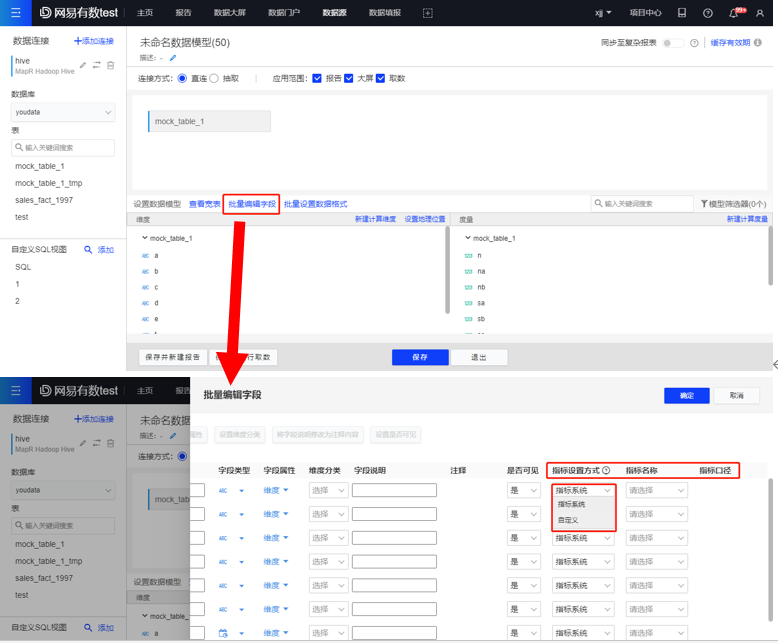Click the model filter funnel icon
The width and height of the screenshot is (778, 643).
705,204
